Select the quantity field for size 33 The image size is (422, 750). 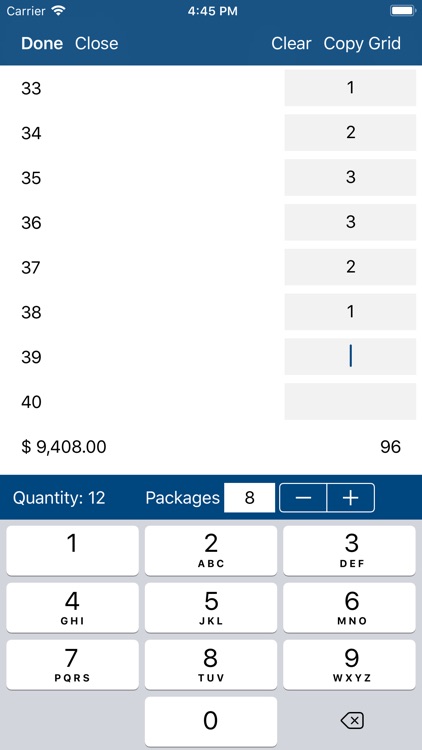[350, 88]
